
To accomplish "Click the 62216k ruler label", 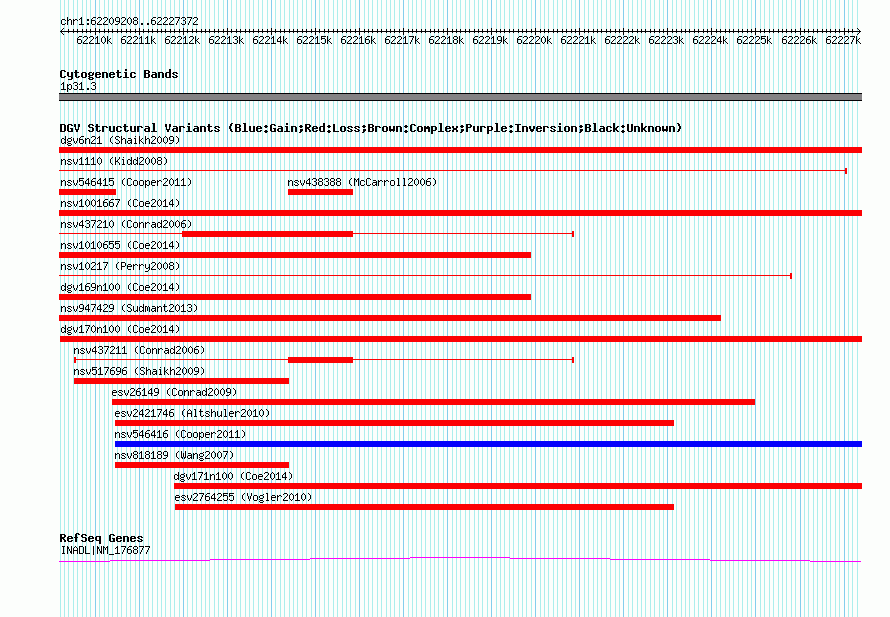I will pos(358,41).
